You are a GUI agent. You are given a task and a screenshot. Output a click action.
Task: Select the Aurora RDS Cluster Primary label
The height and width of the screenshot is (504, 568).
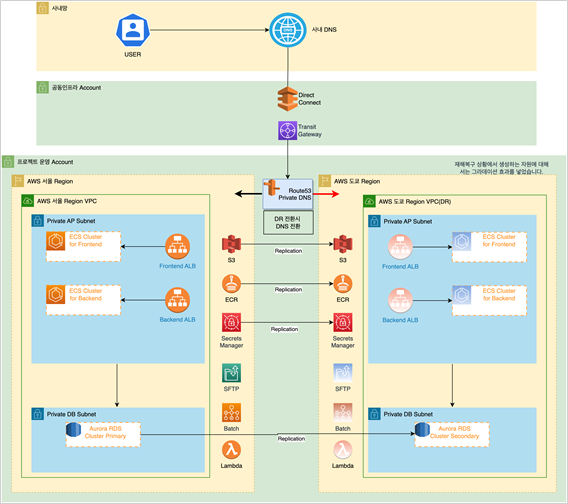coord(105,432)
